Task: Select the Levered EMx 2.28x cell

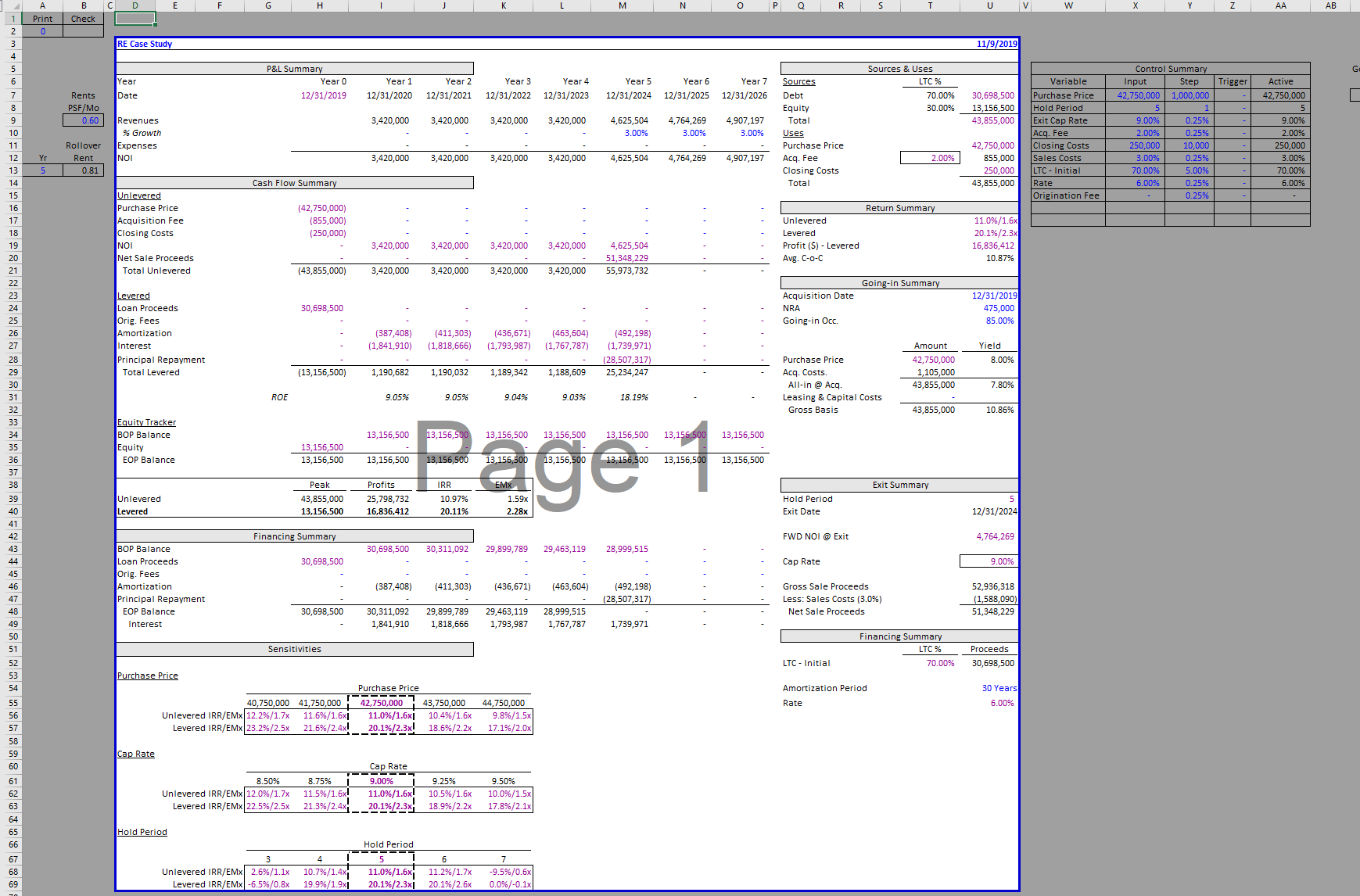Action: point(517,511)
